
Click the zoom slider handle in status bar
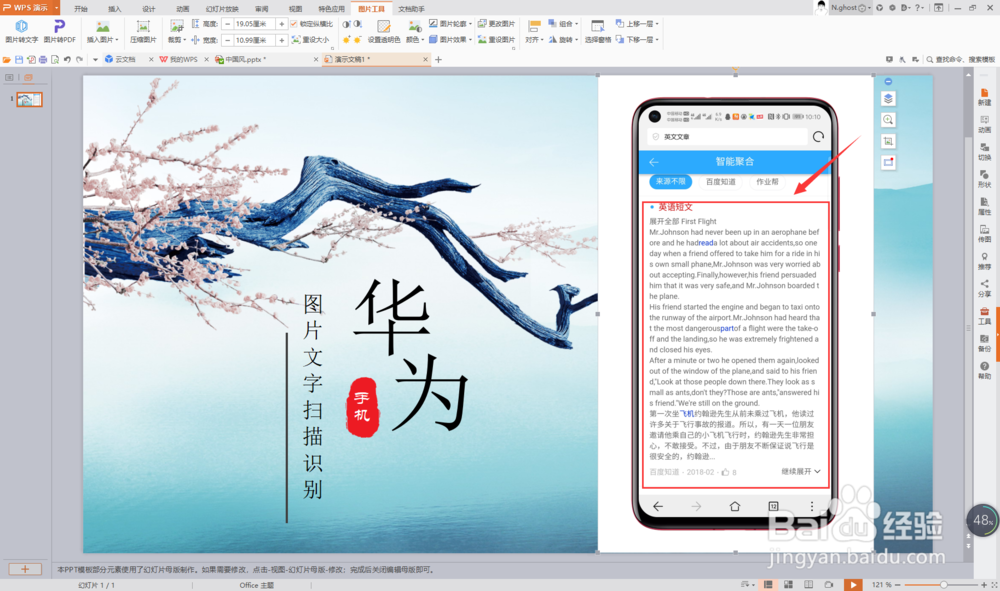click(x=943, y=584)
